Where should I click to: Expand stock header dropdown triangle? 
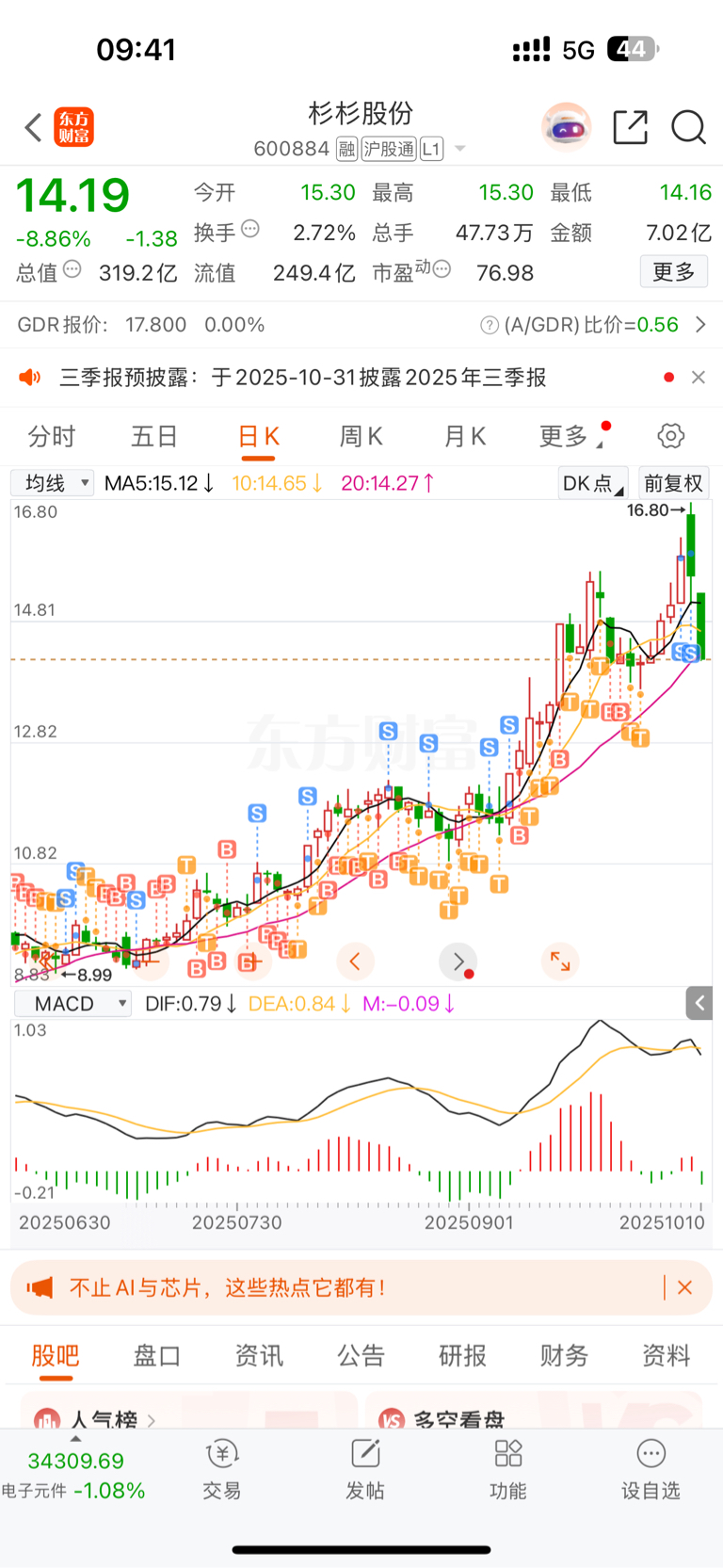pyautogui.click(x=460, y=149)
